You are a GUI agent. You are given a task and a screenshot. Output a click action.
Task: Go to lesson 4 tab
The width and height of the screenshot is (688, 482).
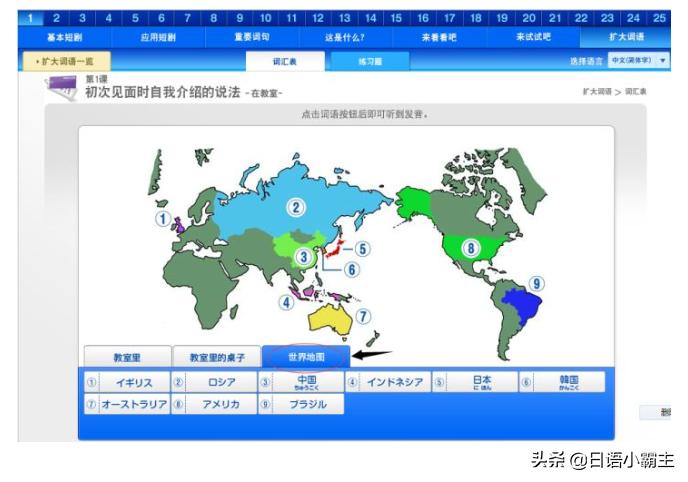109,18
